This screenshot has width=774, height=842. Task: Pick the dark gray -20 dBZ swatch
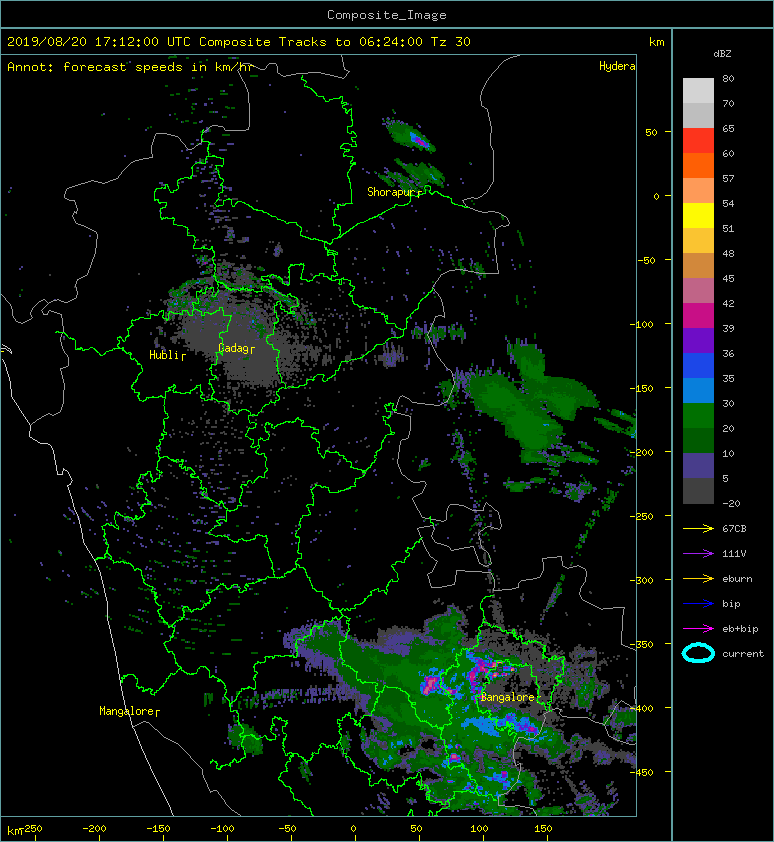tap(698, 491)
